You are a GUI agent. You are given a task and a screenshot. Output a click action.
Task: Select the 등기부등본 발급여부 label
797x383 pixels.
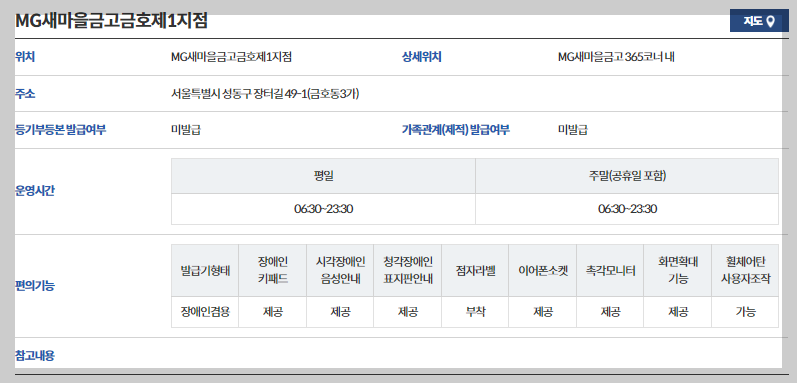click(60, 130)
